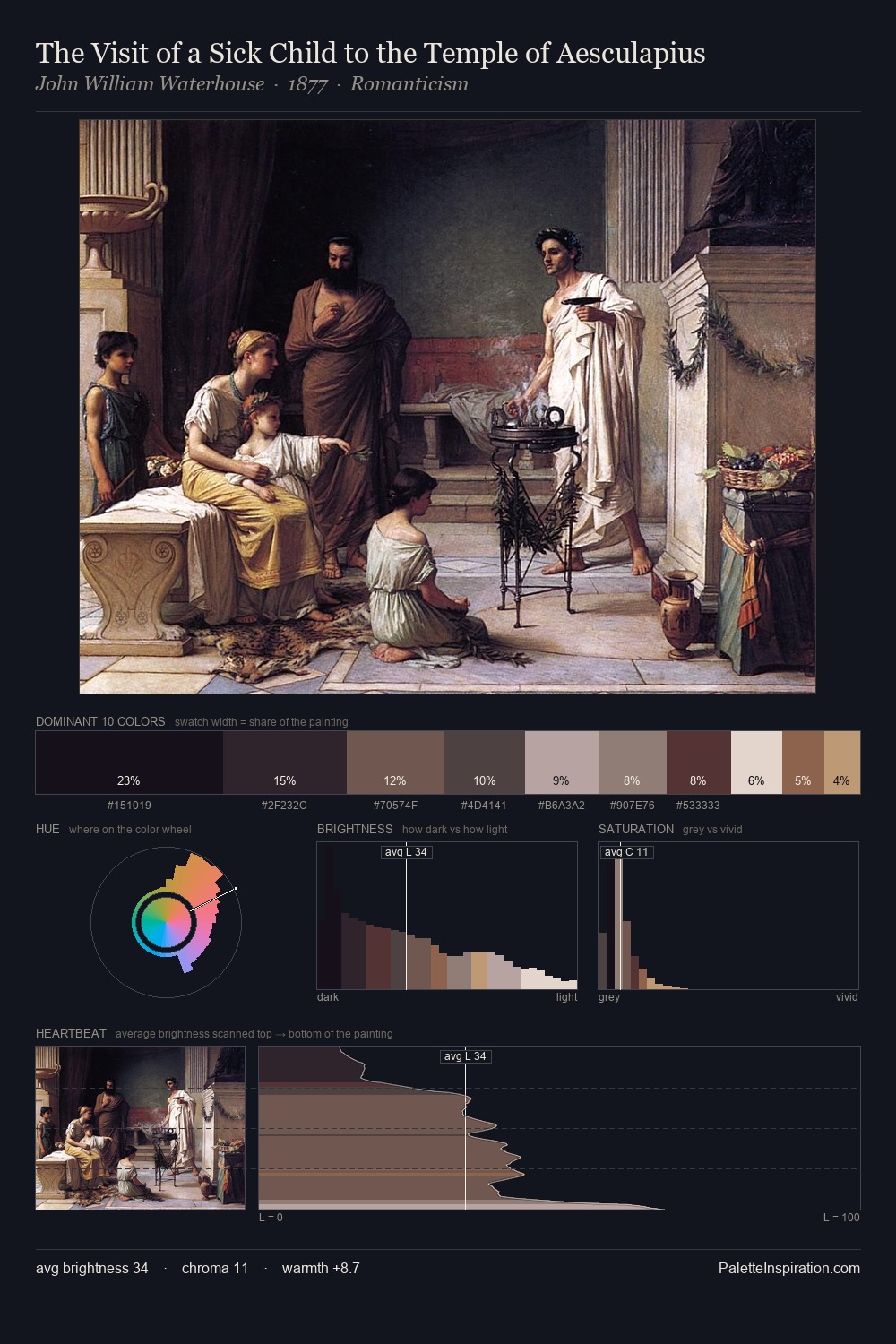The height and width of the screenshot is (1344, 896).
Task: Pick the 12% swatch #70574F
Action: (x=395, y=762)
